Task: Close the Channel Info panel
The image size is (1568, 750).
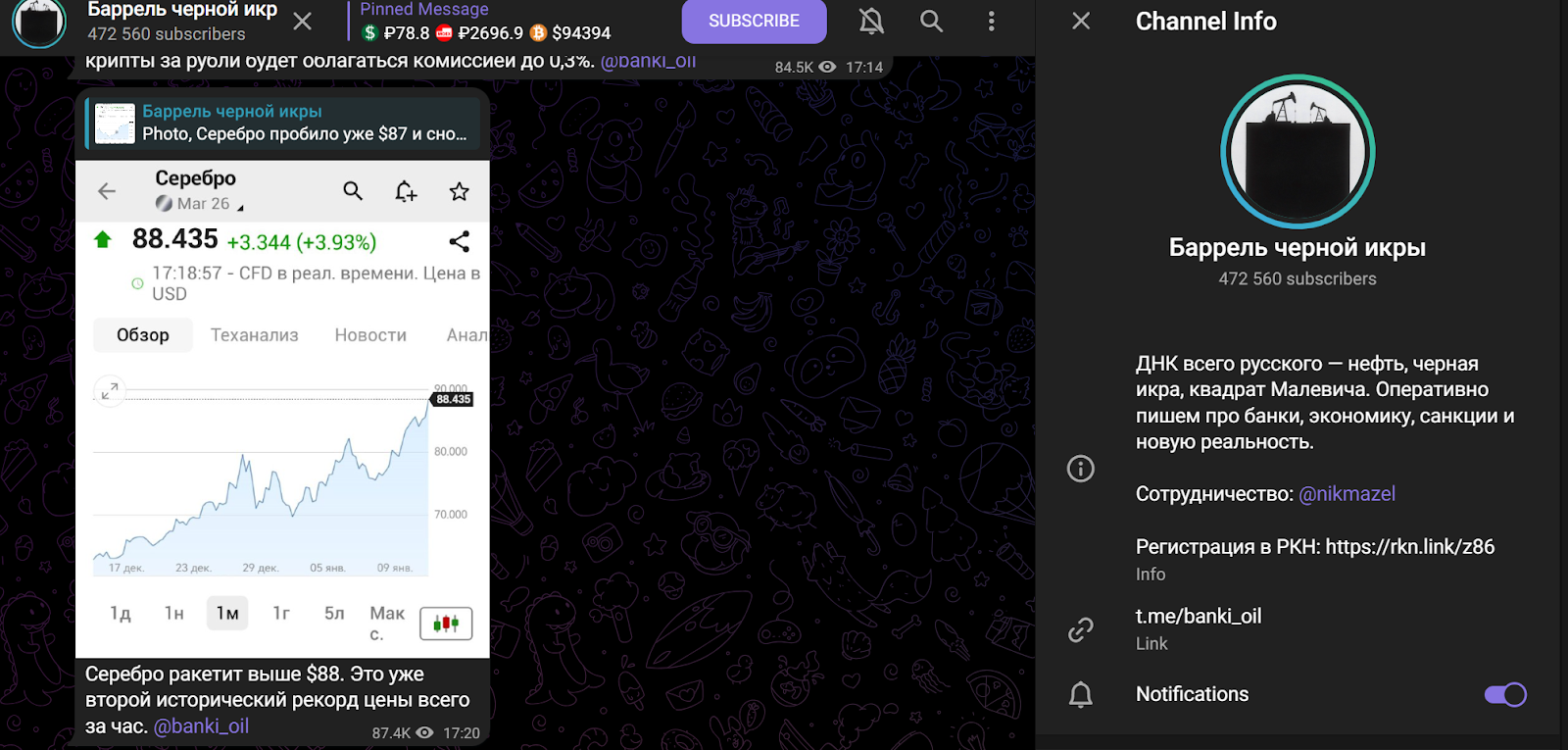Action: 1081,21
